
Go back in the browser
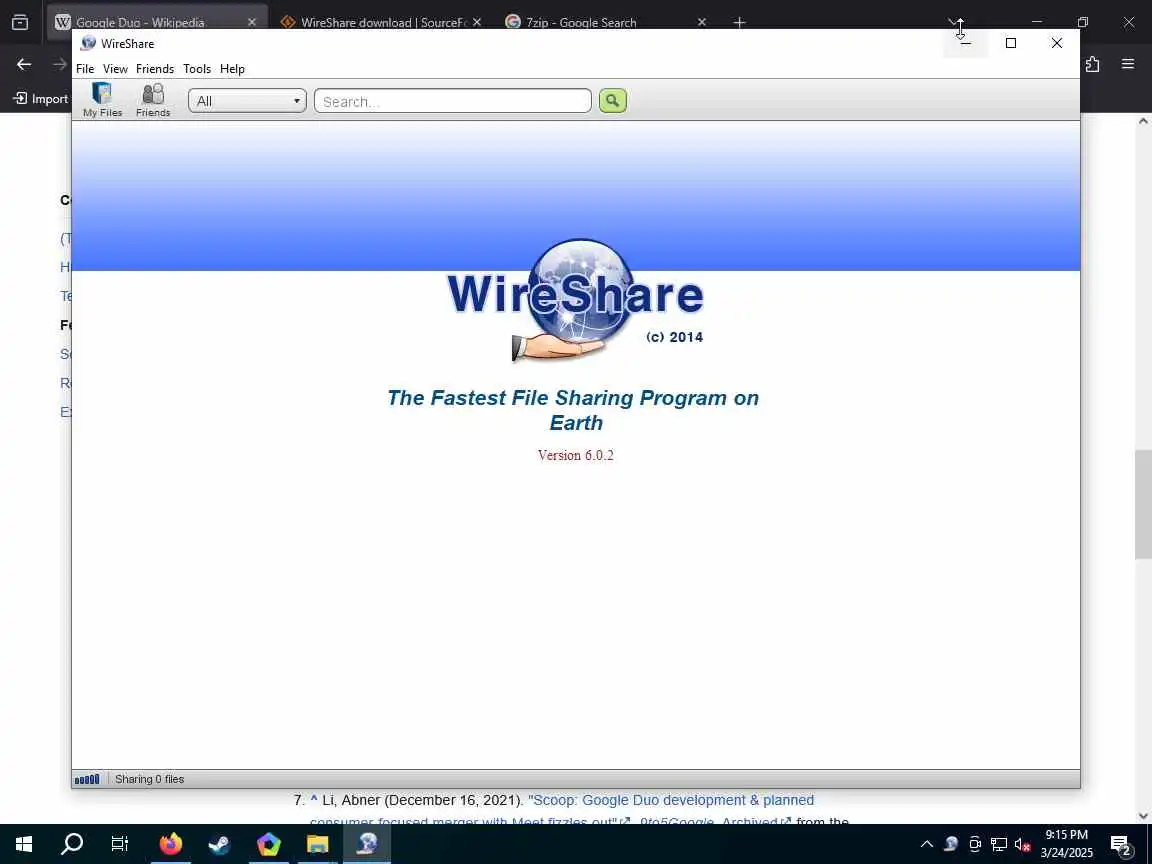[24, 64]
